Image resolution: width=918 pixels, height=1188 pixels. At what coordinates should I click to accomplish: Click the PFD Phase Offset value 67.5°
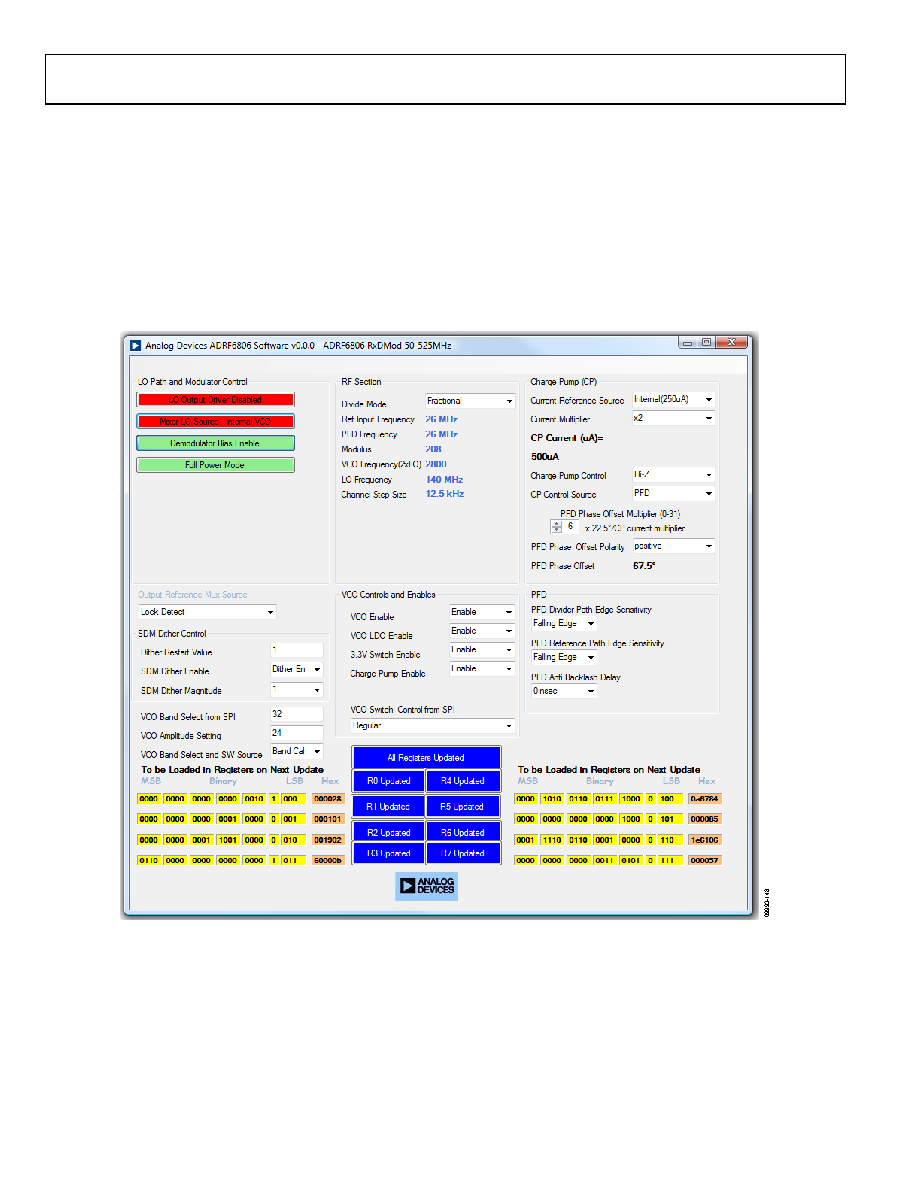[645, 566]
